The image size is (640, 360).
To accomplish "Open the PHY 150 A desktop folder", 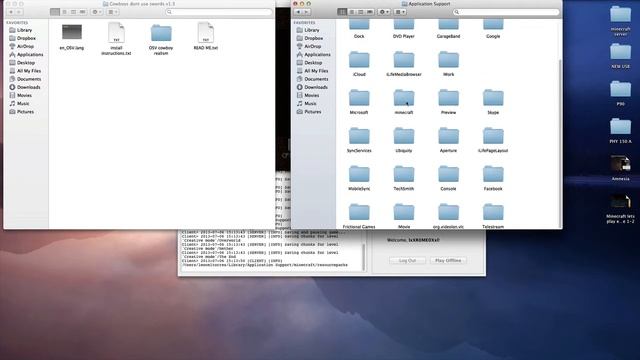I will pyautogui.click(x=620, y=127).
